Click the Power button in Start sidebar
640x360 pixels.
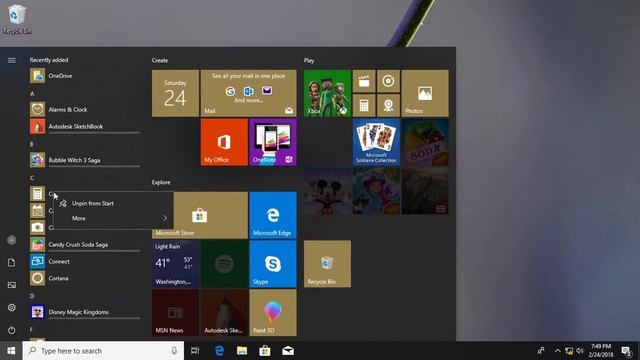[11, 330]
